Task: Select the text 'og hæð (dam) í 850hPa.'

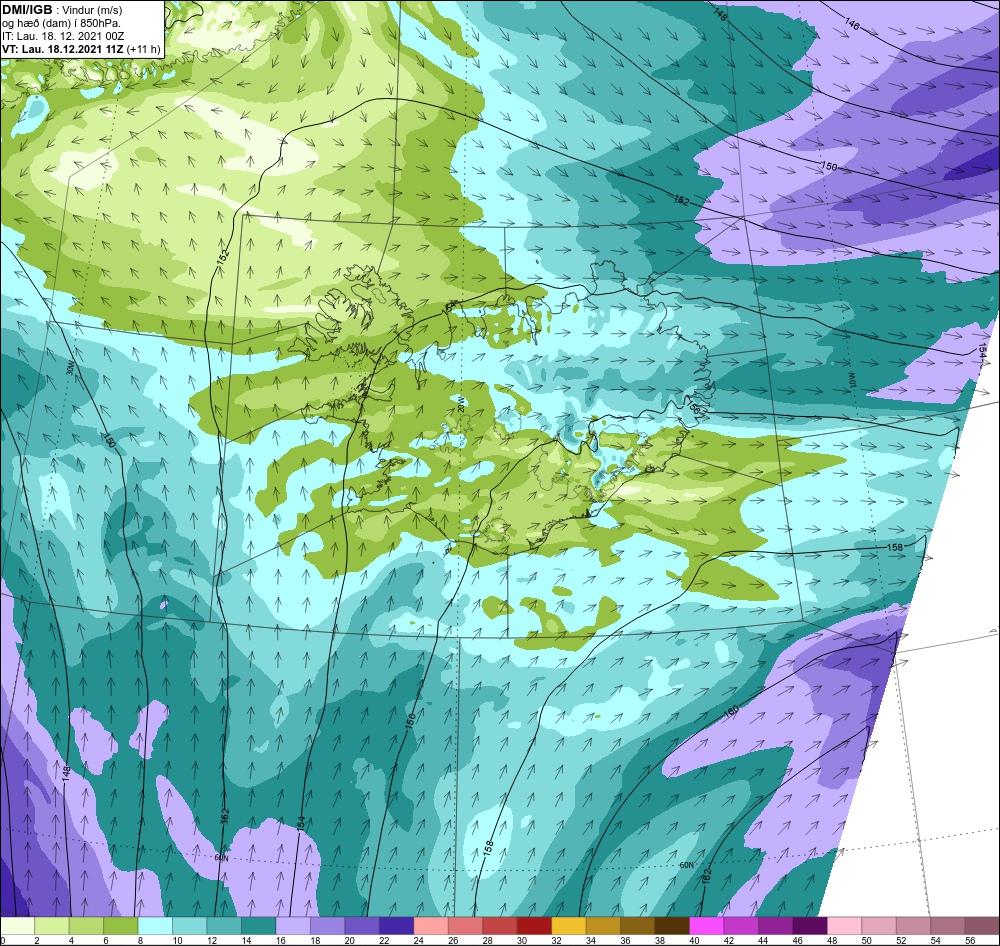Action: [x=61, y=23]
